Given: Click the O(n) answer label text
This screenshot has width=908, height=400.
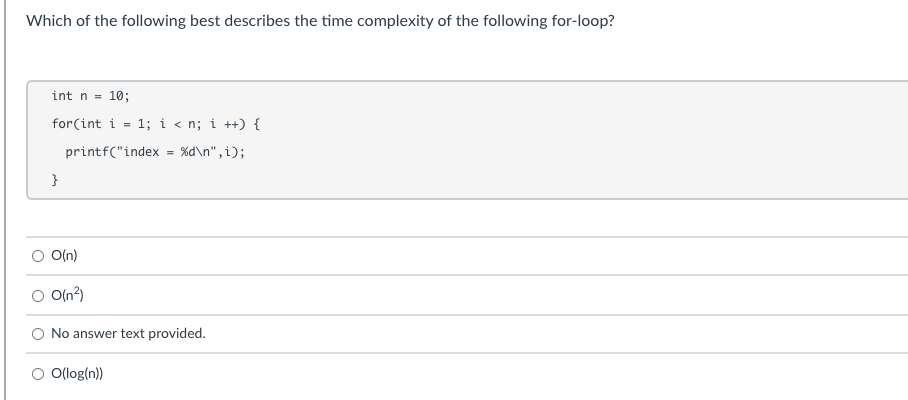Looking at the screenshot, I should [x=64, y=256].
